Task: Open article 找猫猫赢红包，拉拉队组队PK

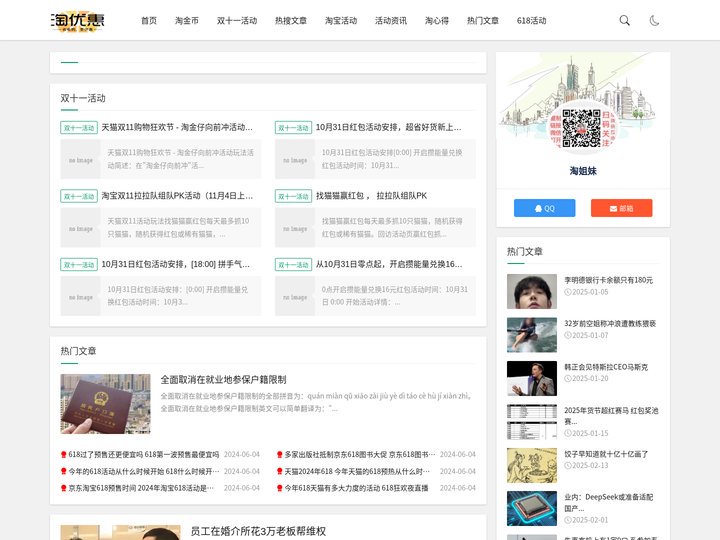Action: (x=371, y=196)
